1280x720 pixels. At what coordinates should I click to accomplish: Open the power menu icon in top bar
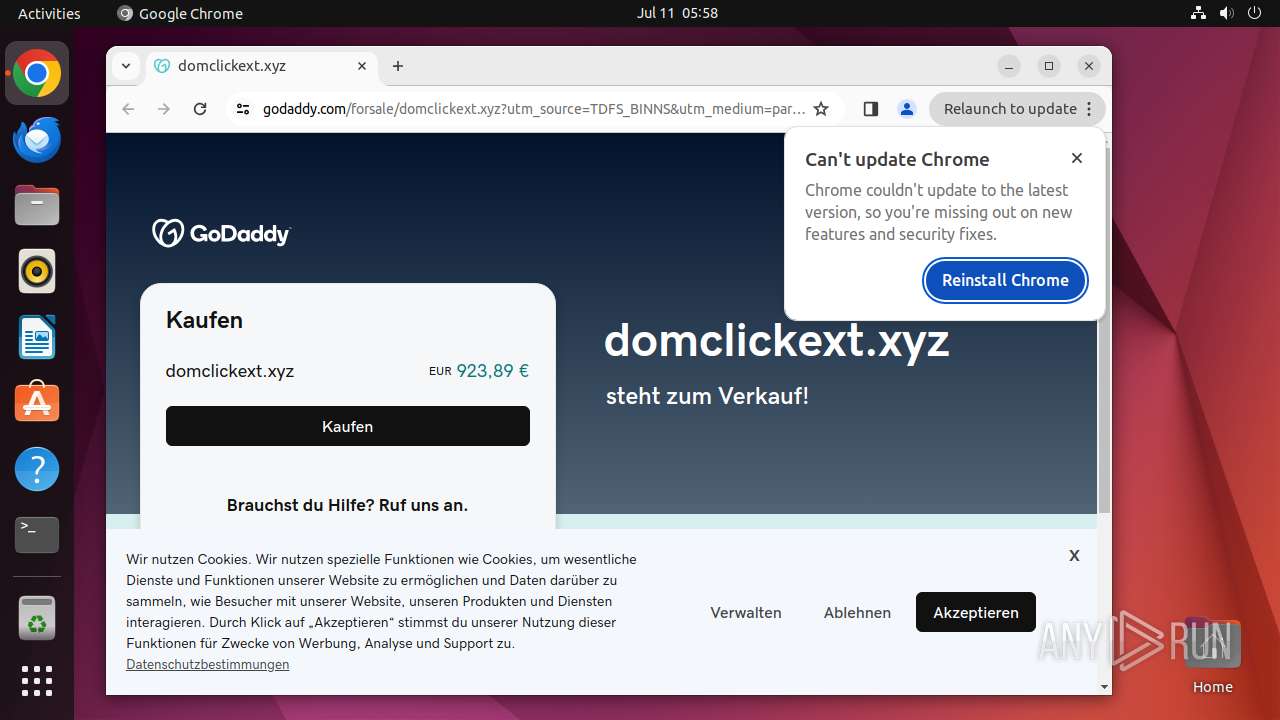coord(1254,13)
